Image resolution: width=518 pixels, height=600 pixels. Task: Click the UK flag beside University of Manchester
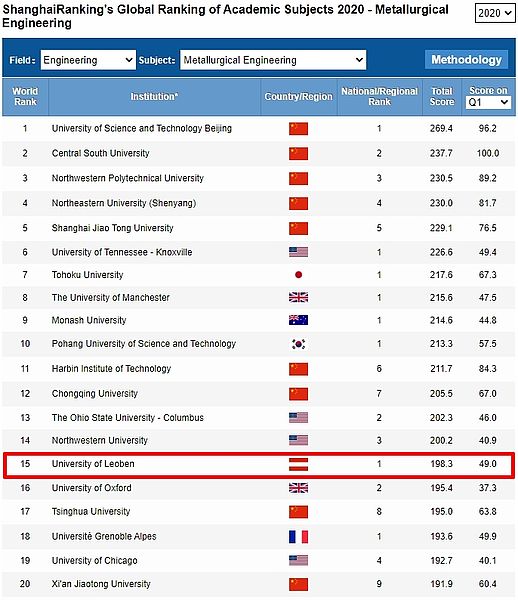point(298,297)
